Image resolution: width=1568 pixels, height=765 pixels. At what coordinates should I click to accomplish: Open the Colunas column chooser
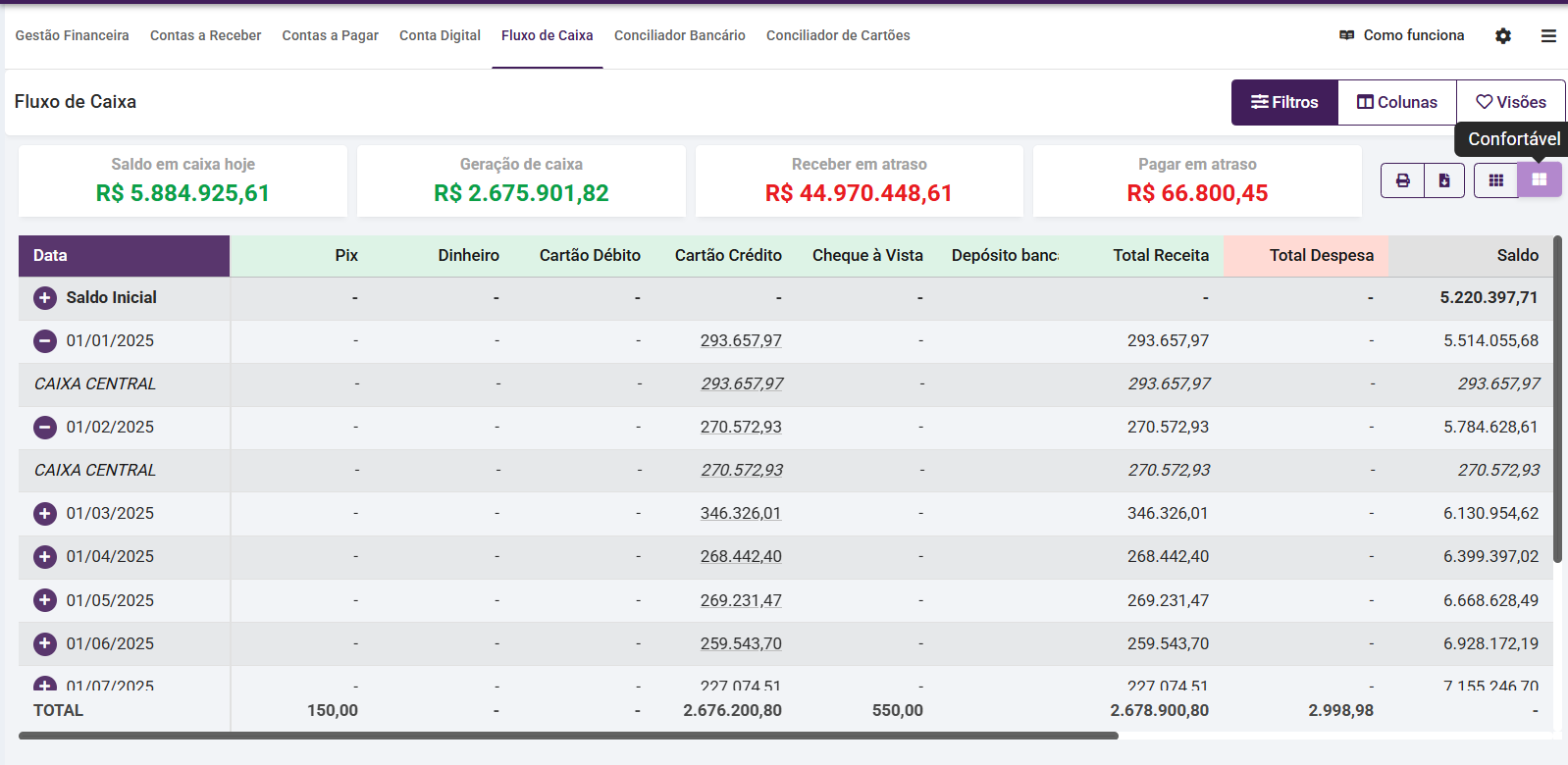(x=1397, y=102)
